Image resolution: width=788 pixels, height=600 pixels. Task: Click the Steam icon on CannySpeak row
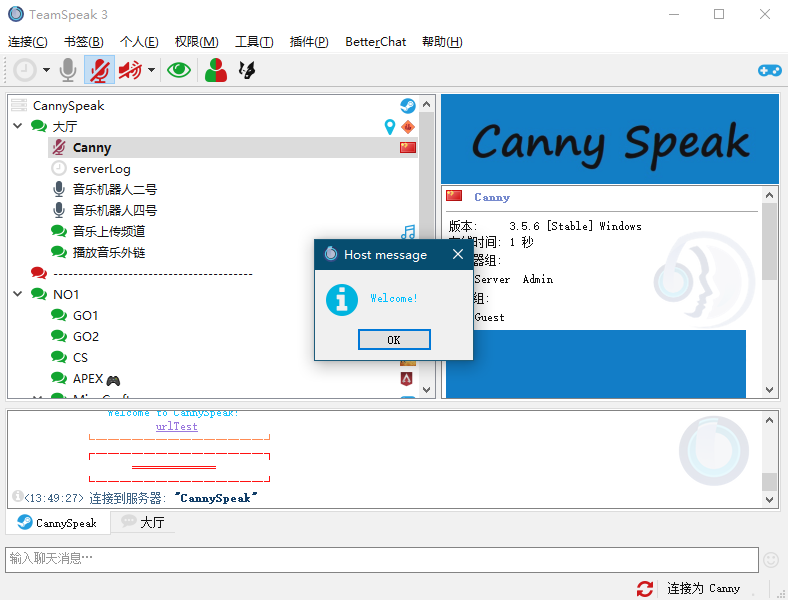[408, 106]
